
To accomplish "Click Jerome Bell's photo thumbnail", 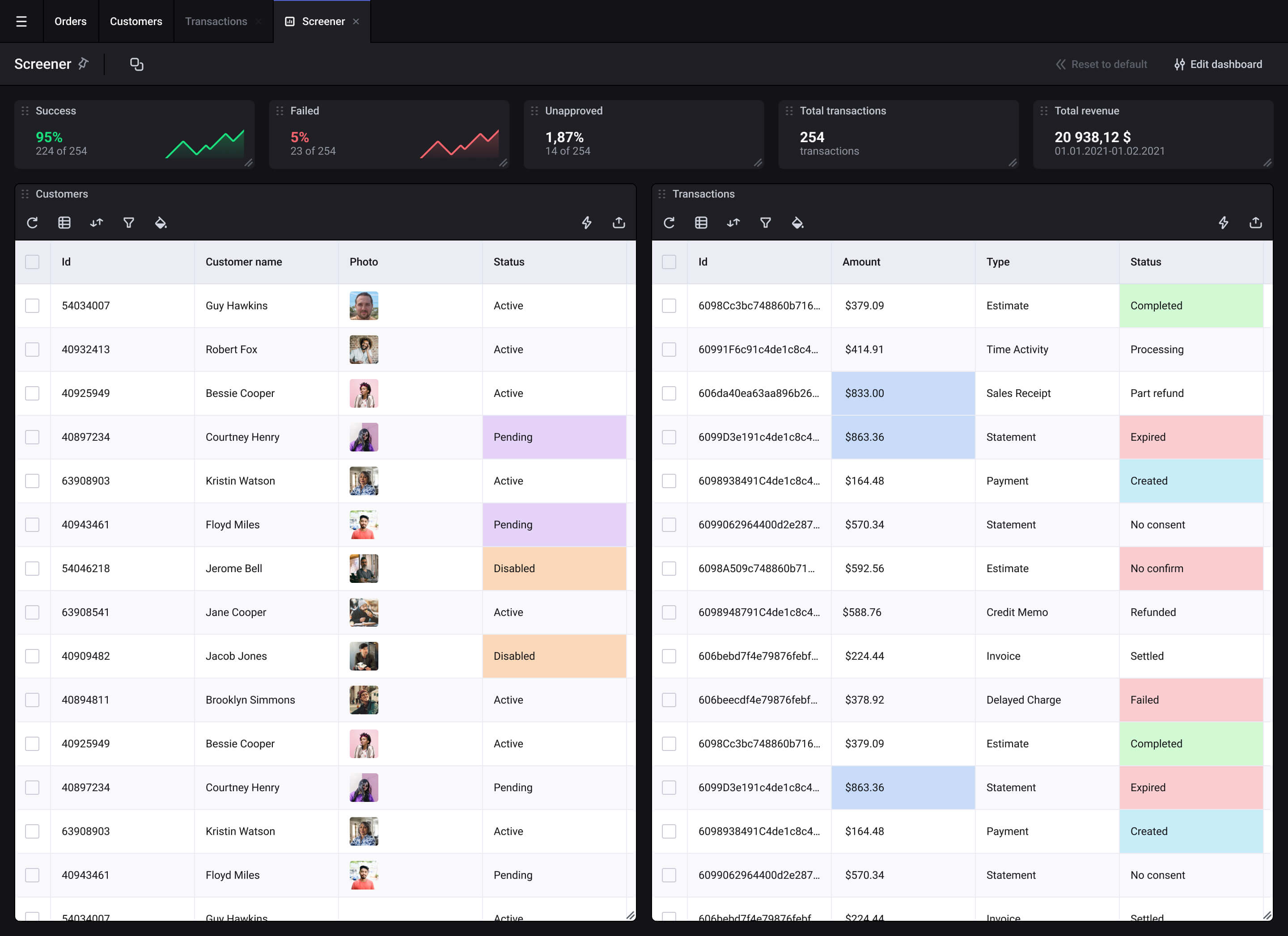I will pyautogui.click(x=364, y=568).
